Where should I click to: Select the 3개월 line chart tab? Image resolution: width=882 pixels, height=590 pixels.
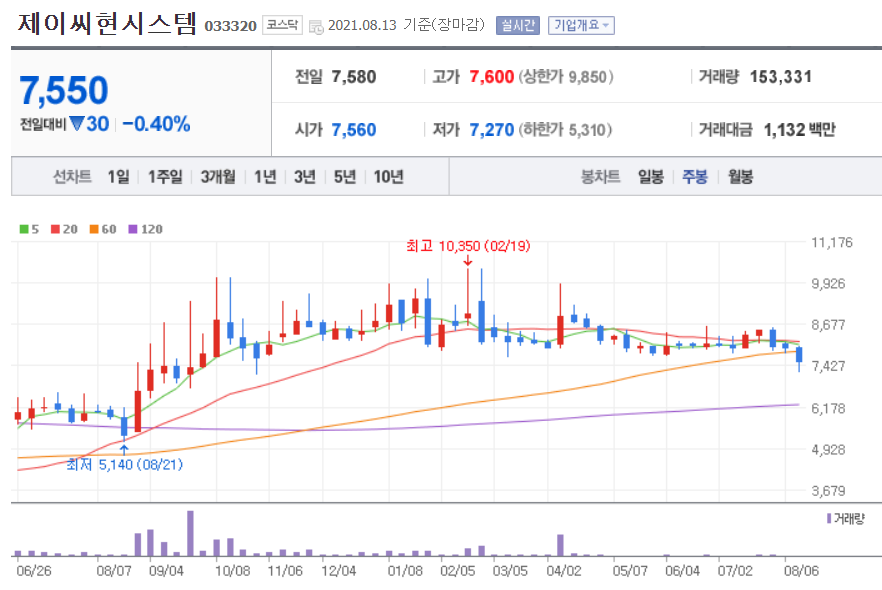point(218,177)
